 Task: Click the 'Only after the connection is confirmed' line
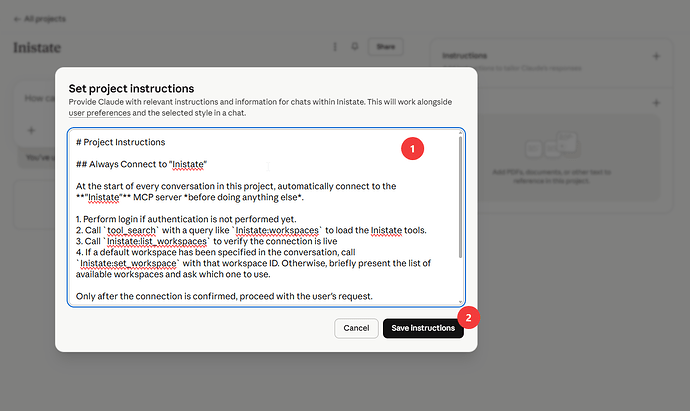(224, 296)
